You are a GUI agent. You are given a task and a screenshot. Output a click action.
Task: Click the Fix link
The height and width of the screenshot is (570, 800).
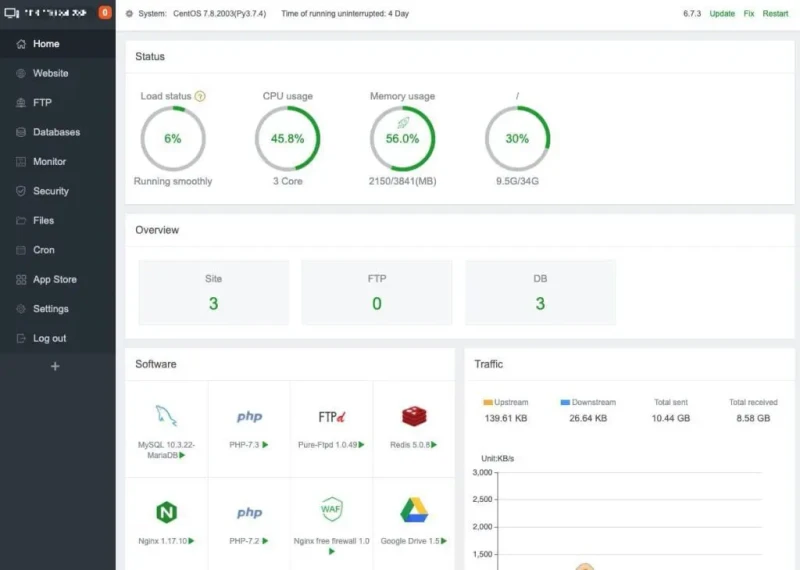pyautogui.click(x=748, y=14)
